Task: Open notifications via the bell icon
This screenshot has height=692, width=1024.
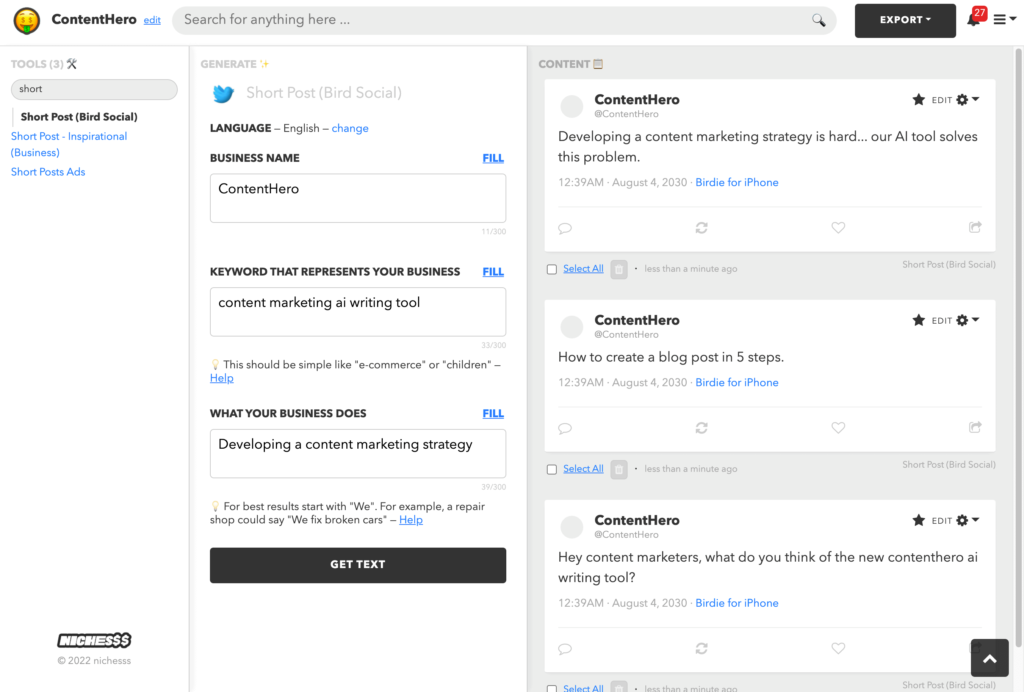Action: click(973, 20)
